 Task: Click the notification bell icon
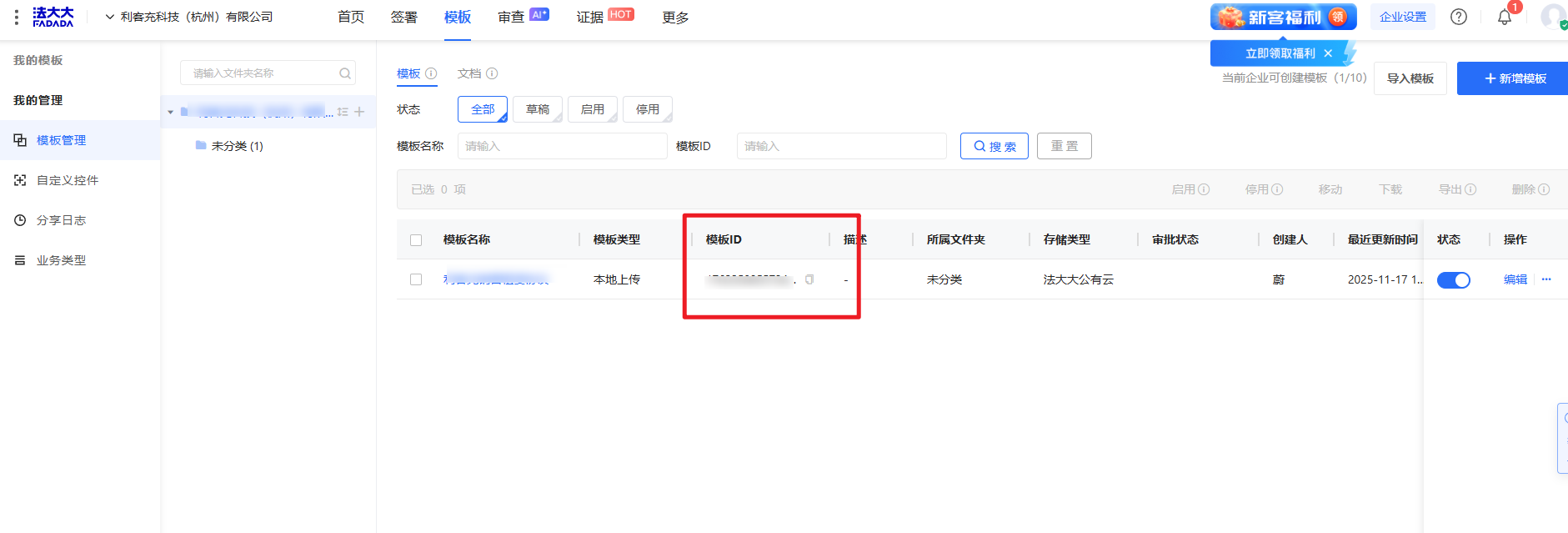coord(1504,18)
